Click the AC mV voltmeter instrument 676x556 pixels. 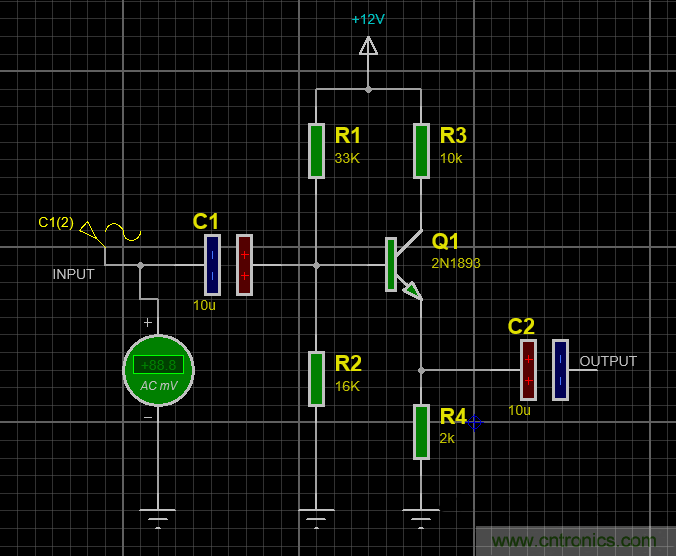pos(158,371)
